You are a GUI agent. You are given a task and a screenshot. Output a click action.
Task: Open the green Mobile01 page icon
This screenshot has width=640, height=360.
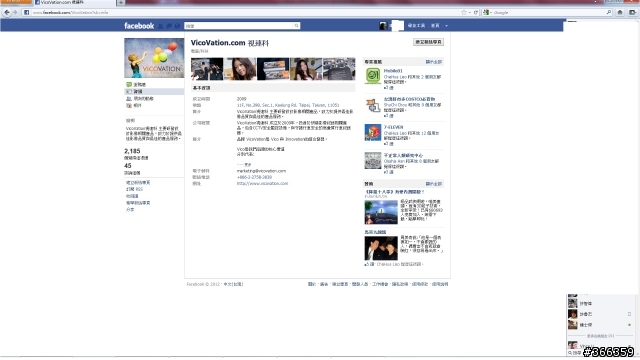tap(373, 76)
